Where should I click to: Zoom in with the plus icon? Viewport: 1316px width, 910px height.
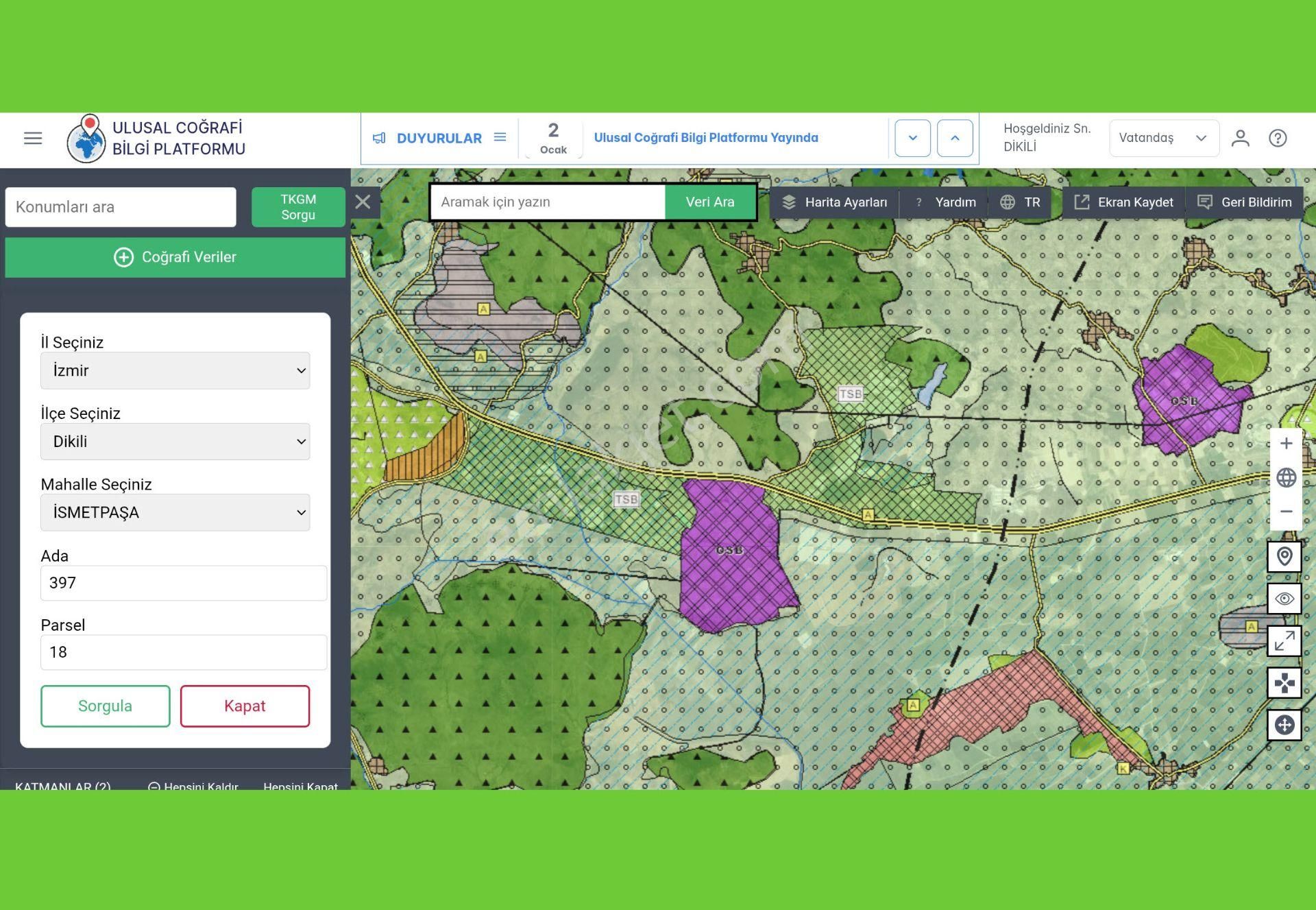click(x=1286, y=444)
